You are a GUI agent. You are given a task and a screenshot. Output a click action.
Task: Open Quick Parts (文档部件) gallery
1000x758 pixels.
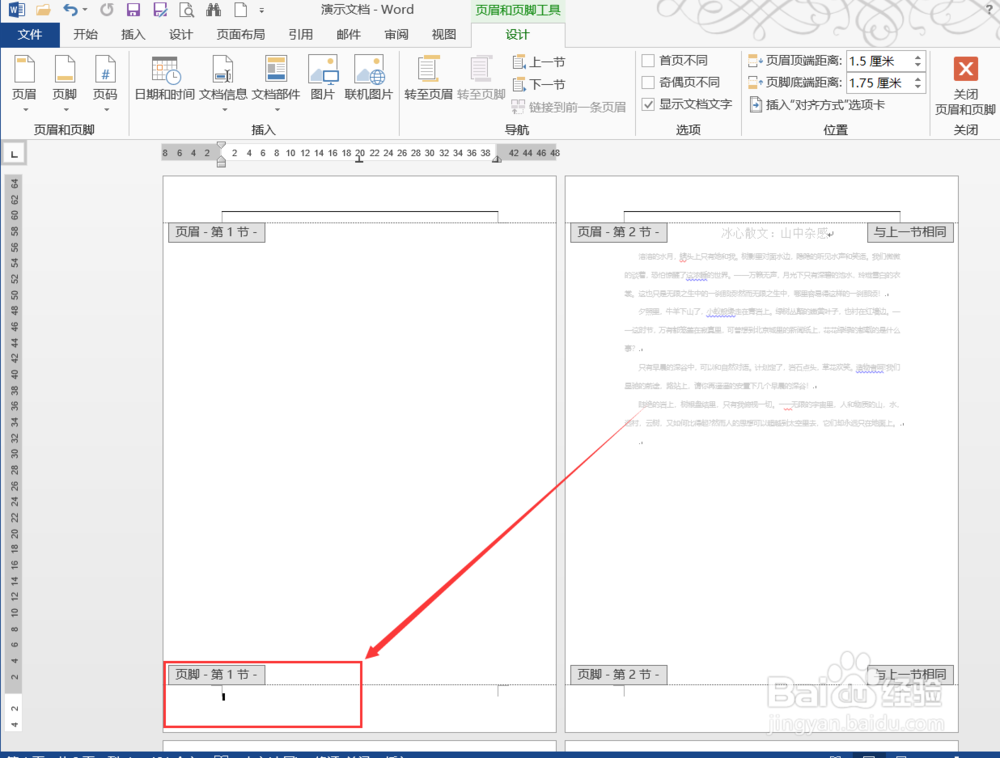point(277,80)
